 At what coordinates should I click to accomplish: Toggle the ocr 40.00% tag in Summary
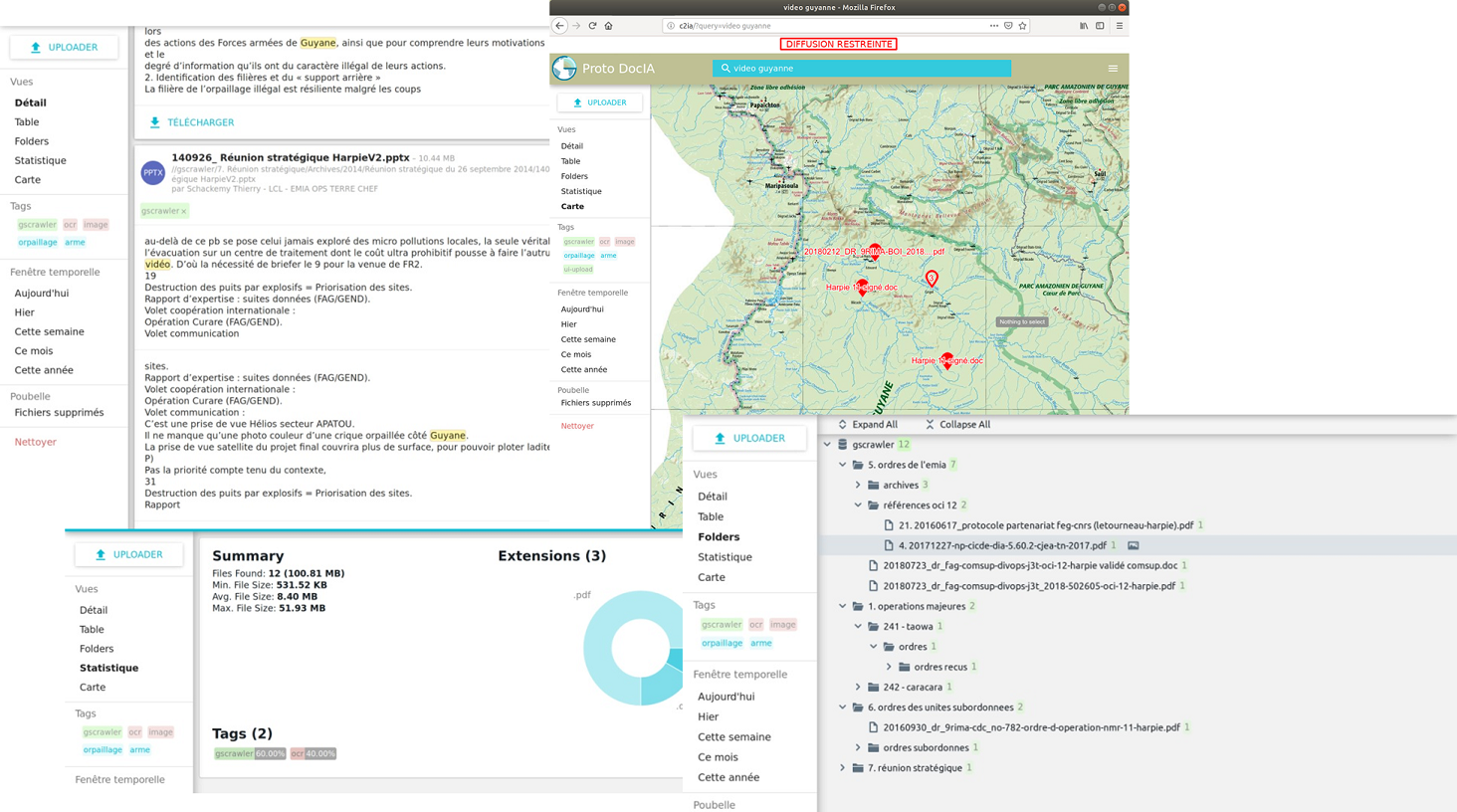313,753
